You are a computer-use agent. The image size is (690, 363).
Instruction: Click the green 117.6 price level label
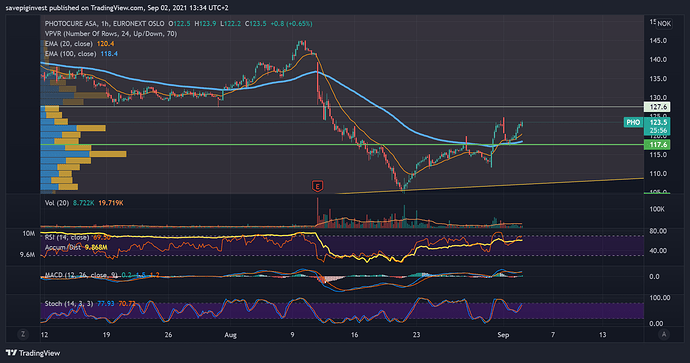[x=657, y=145]
